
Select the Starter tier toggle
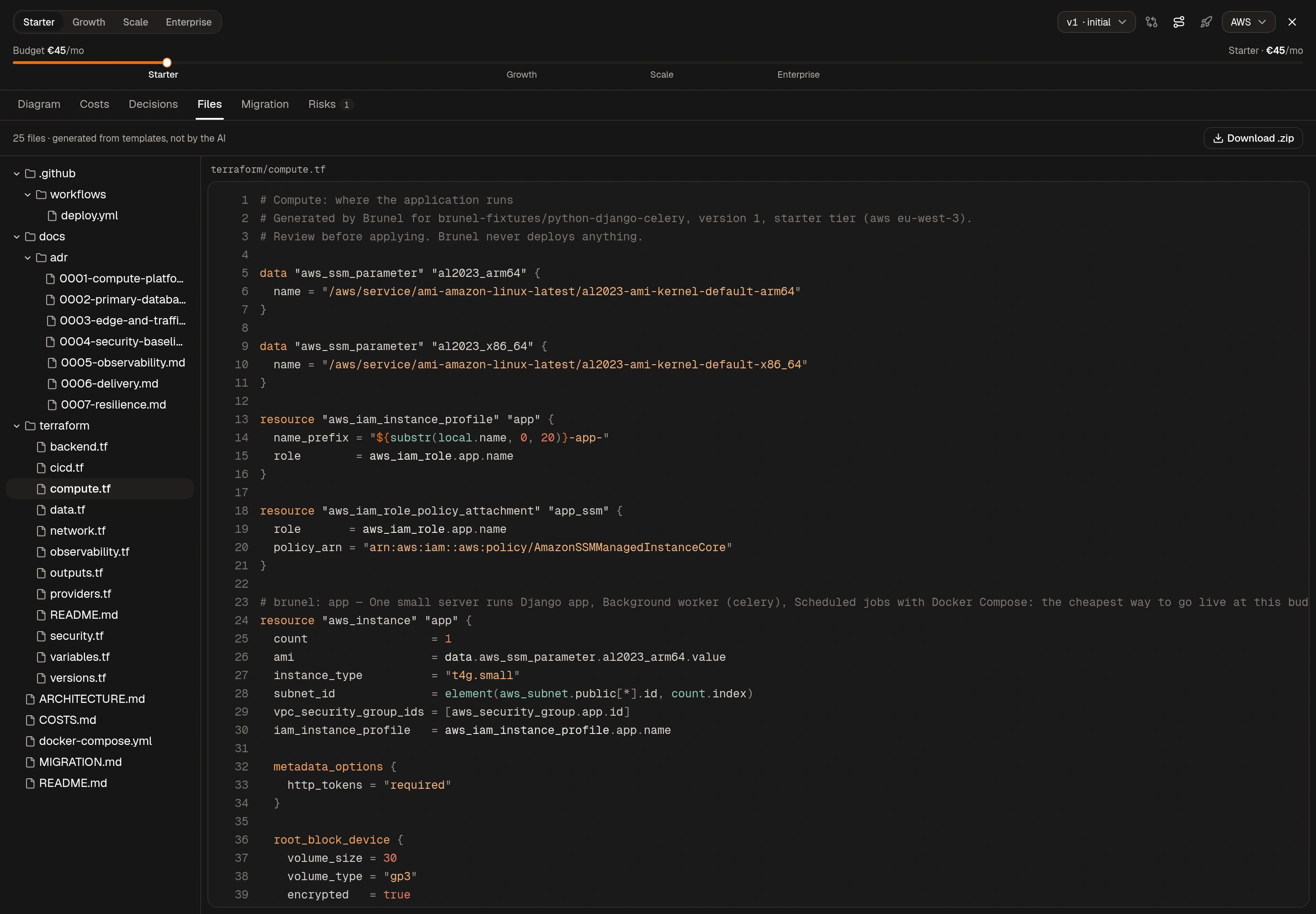point(39,22)
